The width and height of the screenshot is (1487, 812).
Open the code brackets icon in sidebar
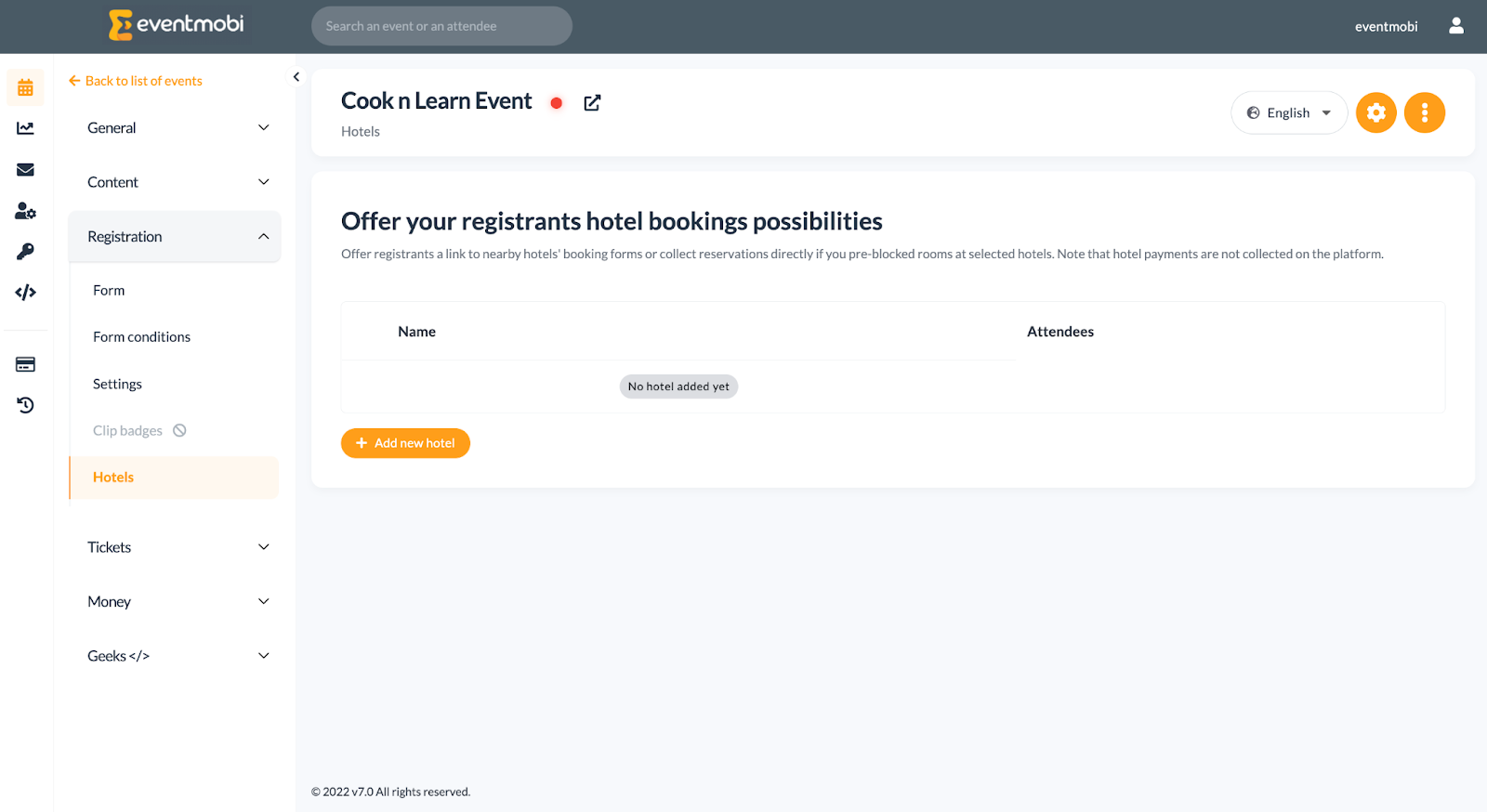(25, 293)
